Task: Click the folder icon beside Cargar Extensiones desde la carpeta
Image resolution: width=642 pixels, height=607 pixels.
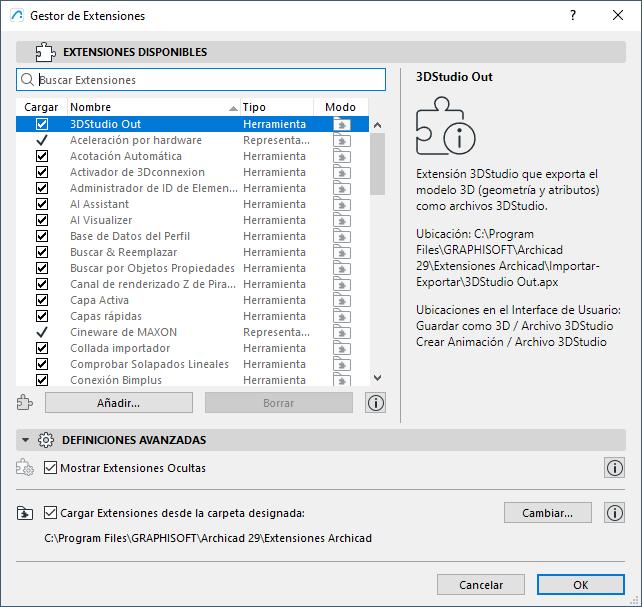Action: (x=25, y=513)
